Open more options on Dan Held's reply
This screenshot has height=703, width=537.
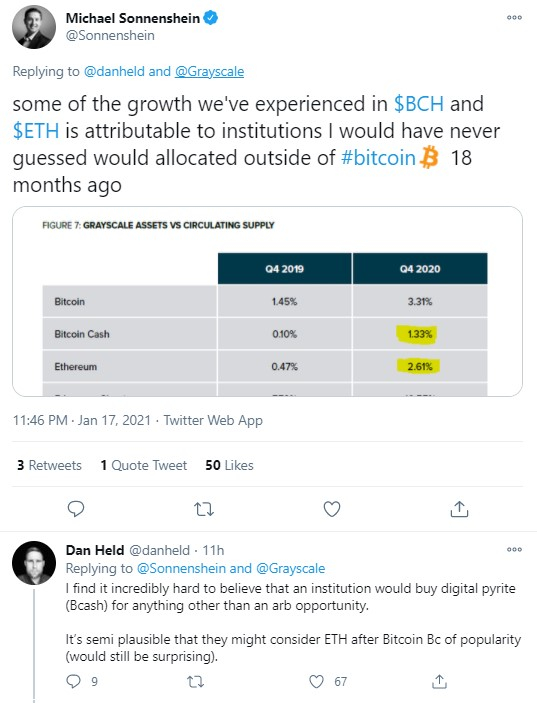[514, 549]
